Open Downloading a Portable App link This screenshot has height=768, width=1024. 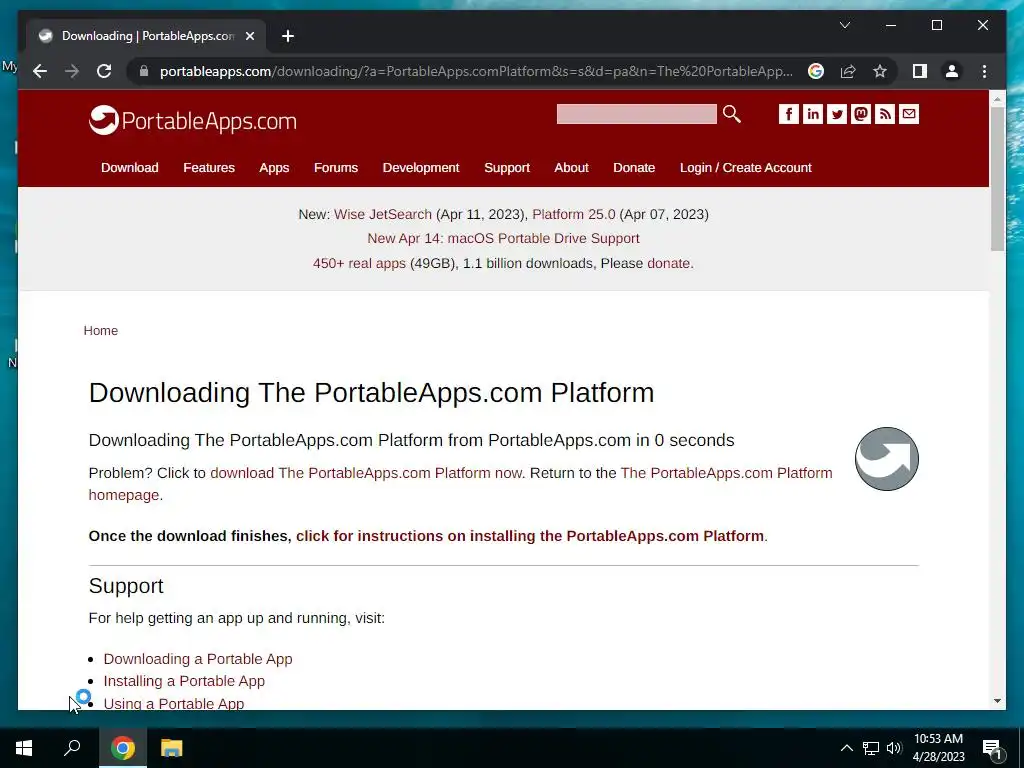point(198,659)
